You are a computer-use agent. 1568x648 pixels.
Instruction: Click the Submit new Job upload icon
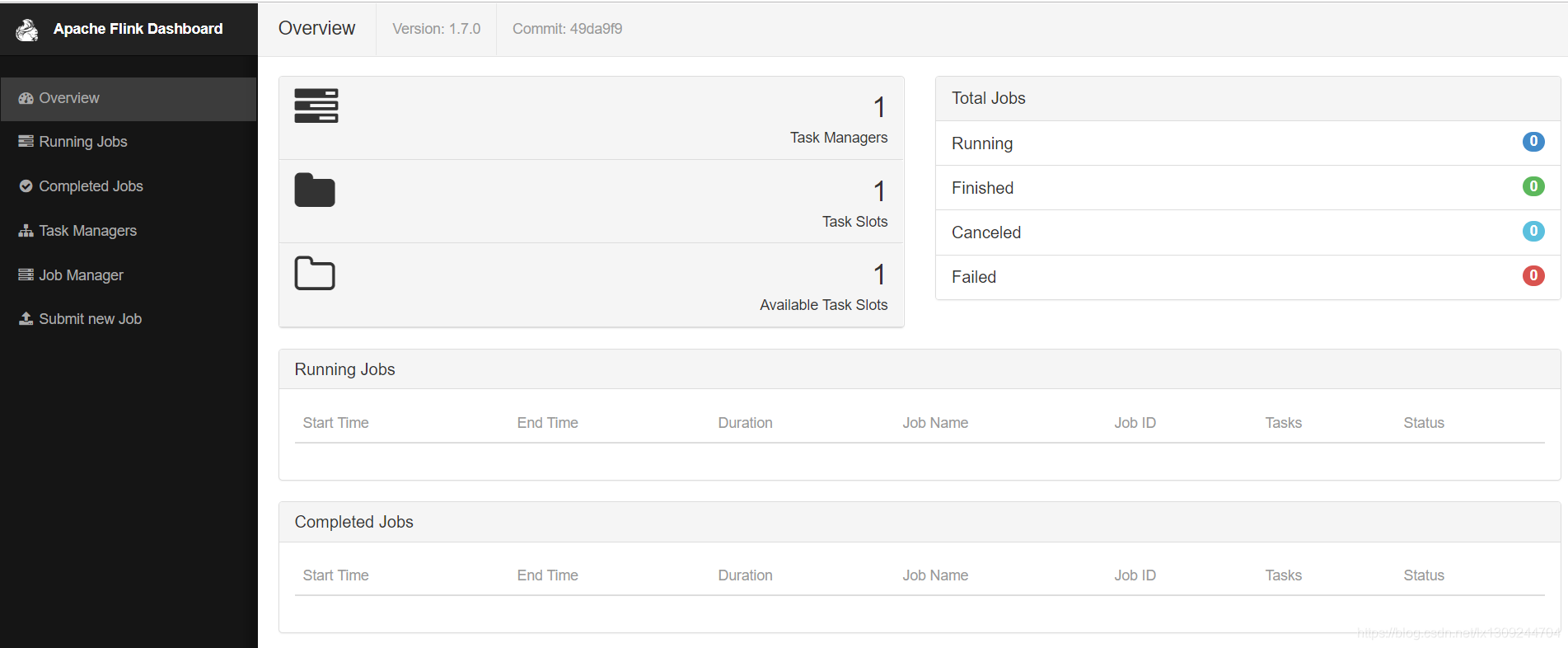[26, 318]
